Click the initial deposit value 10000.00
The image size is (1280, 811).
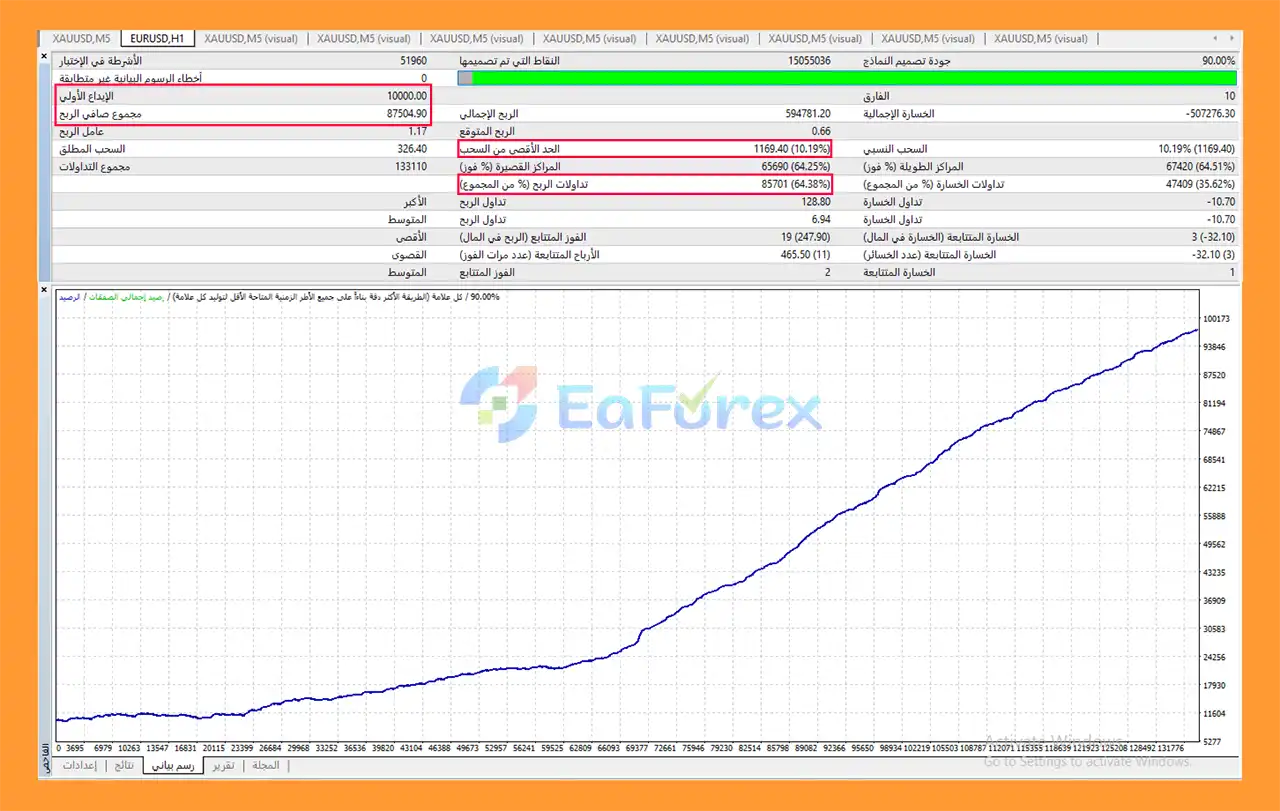click(406, 96)
